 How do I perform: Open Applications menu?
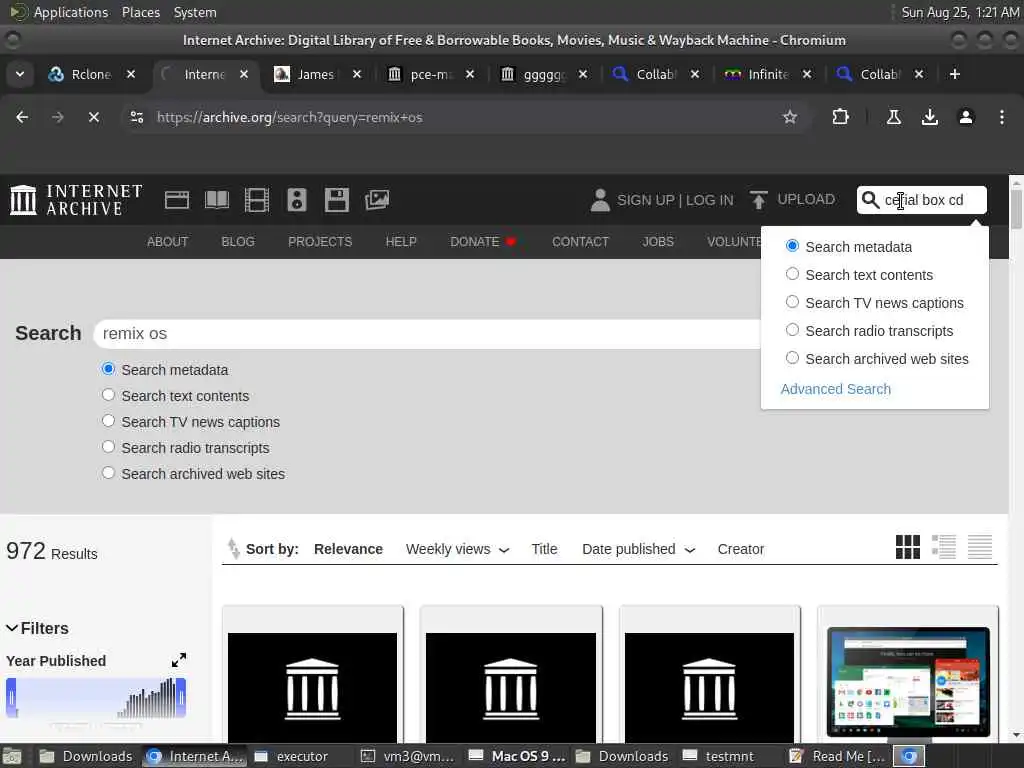pyautogui.click(x=71, y=12)
